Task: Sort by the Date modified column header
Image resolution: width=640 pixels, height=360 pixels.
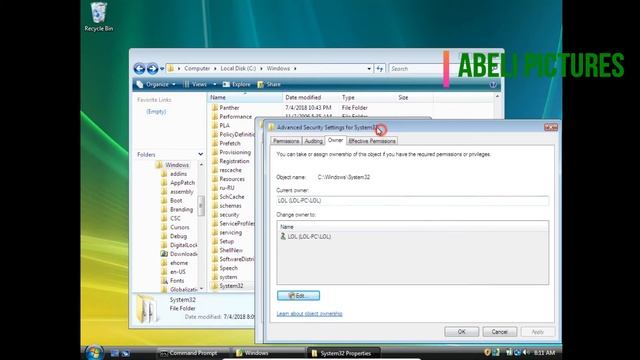Action: tap(311, 98)
